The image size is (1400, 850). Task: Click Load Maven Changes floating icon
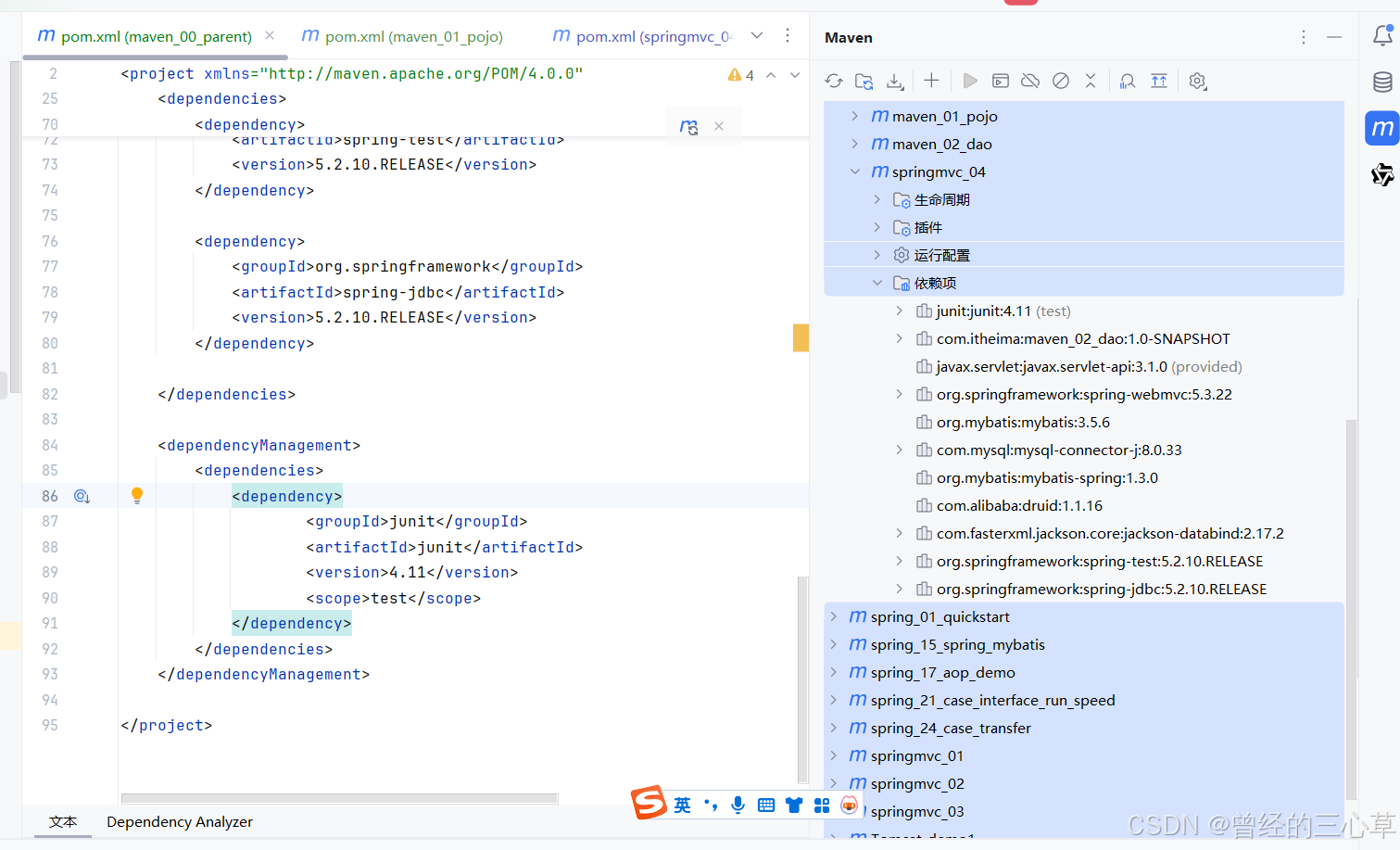tap(688, 127)
